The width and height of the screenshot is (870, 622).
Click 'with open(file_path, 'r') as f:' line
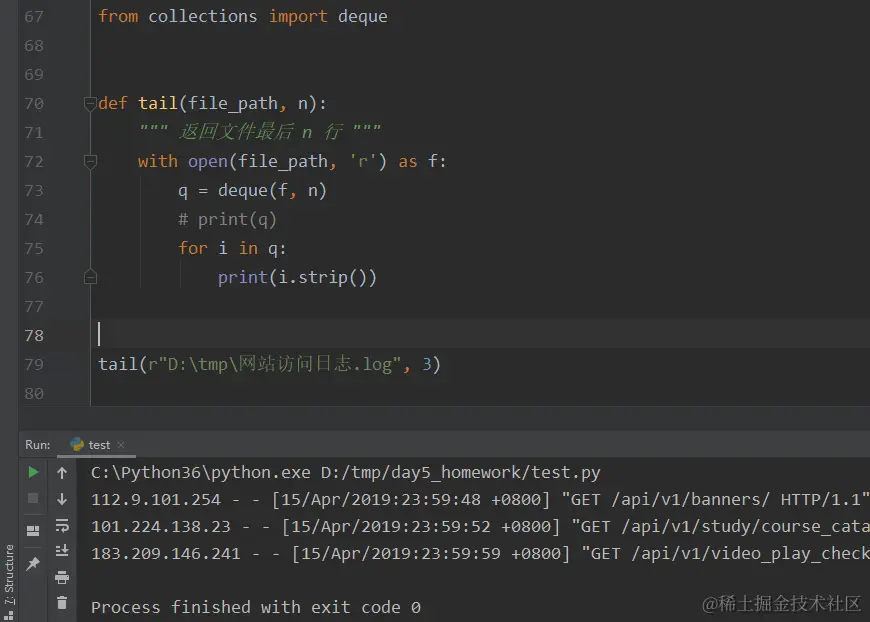[x=292, y=161]
